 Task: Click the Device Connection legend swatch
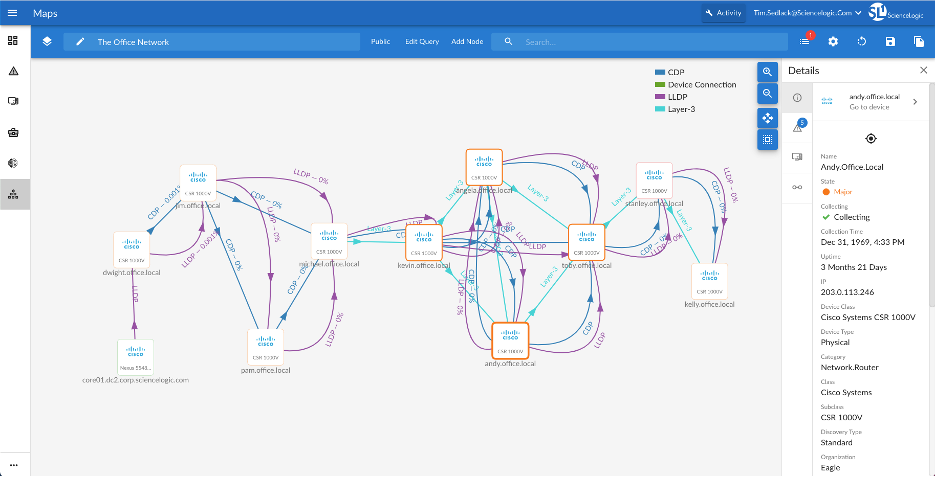pos(660,85)
